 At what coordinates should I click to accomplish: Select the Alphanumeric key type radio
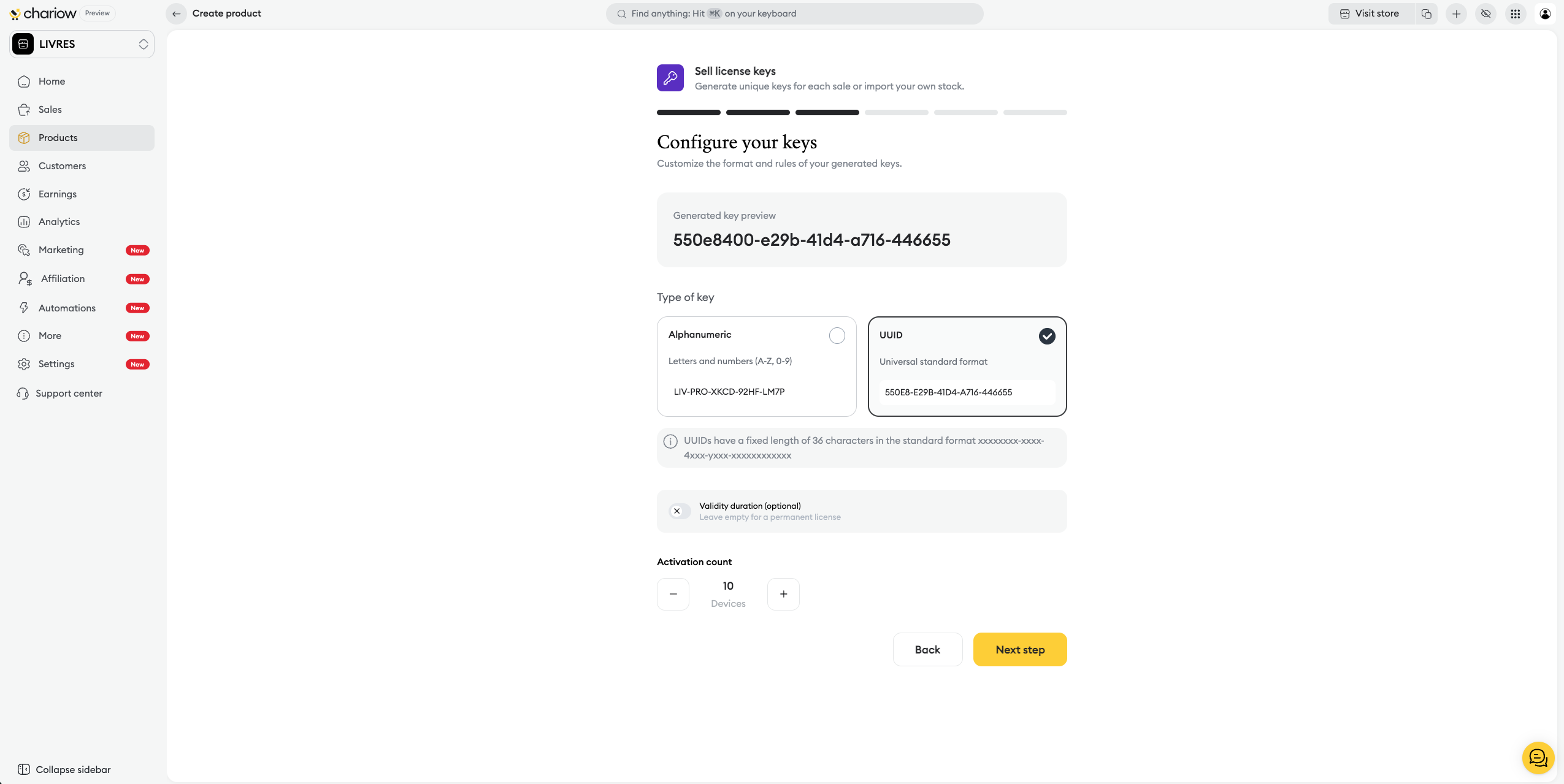pyautogui.click(x=837, y=335)
